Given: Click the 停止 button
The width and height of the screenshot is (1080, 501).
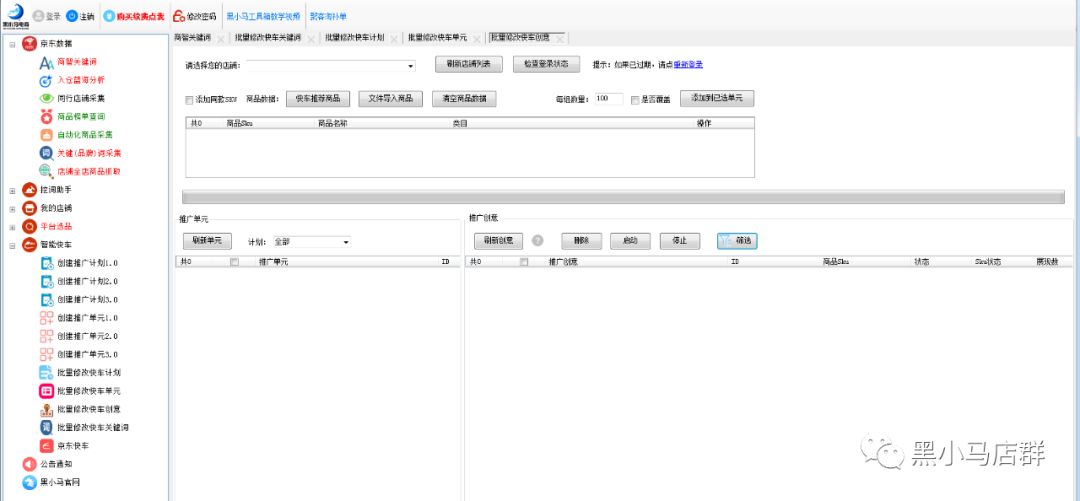Looking at the screenshot, I should 680,241.
